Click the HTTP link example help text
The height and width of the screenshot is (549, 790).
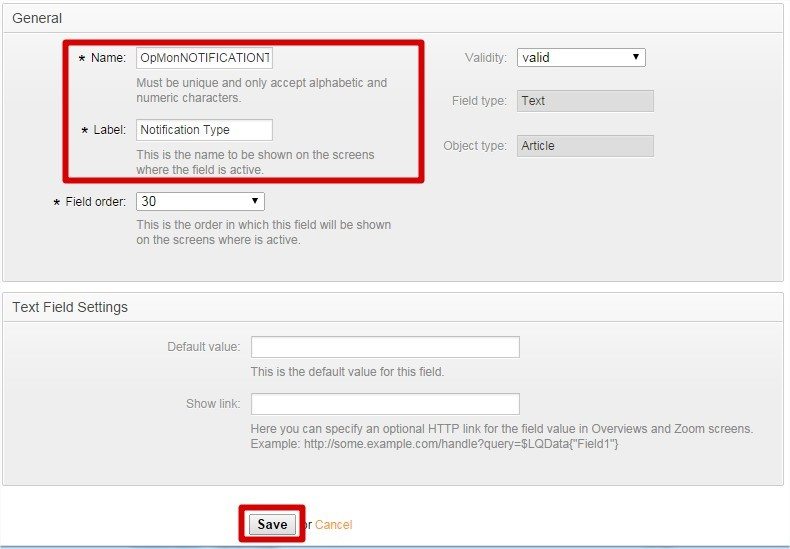500,436
